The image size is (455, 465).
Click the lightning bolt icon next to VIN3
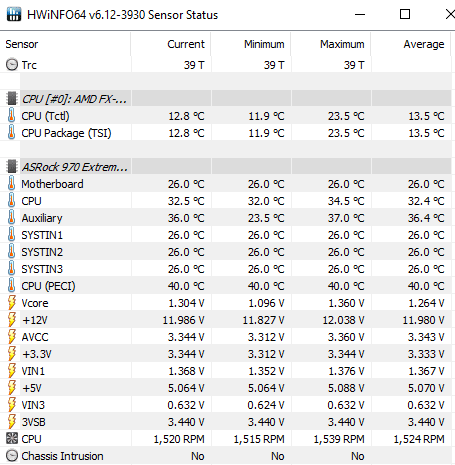(x=12, y=405)
